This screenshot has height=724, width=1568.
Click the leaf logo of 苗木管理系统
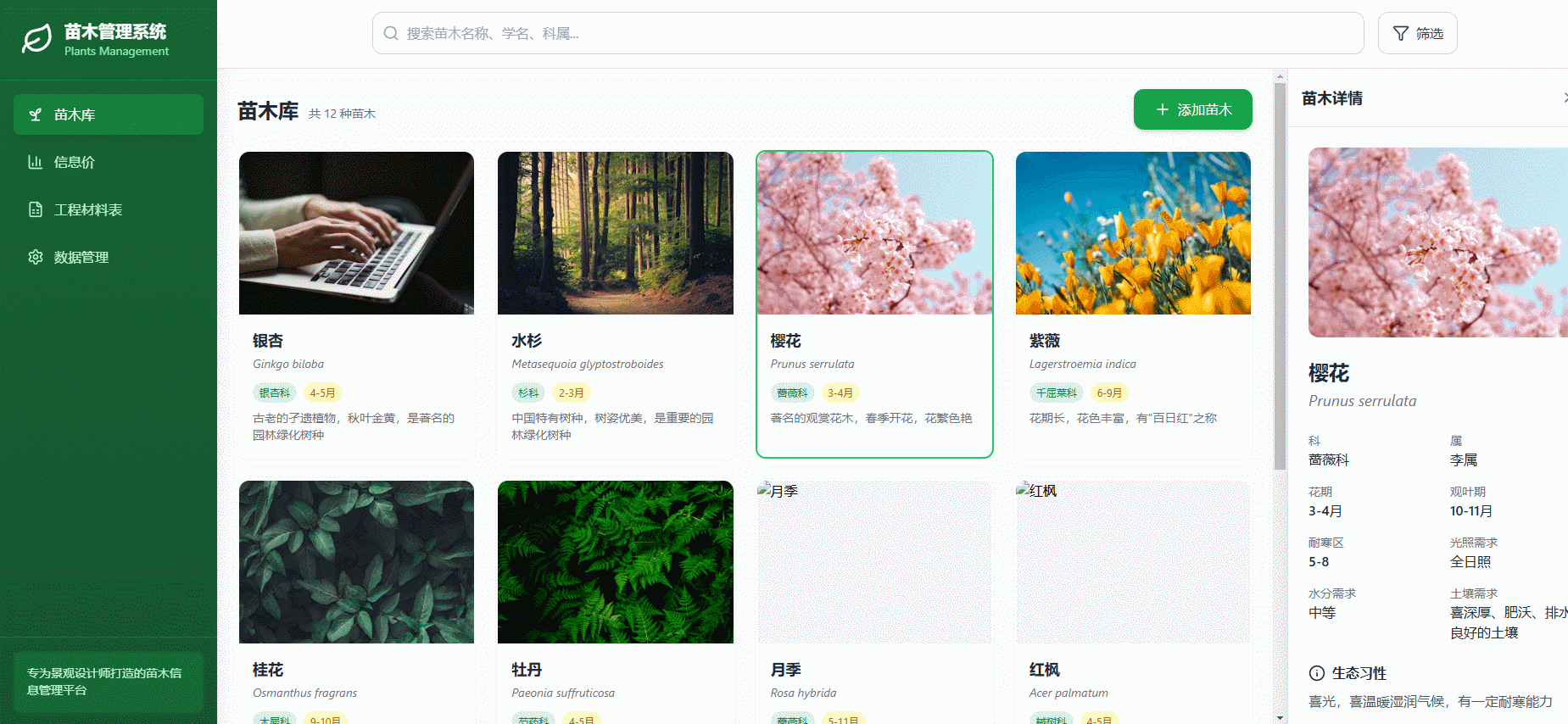point(36,39)
